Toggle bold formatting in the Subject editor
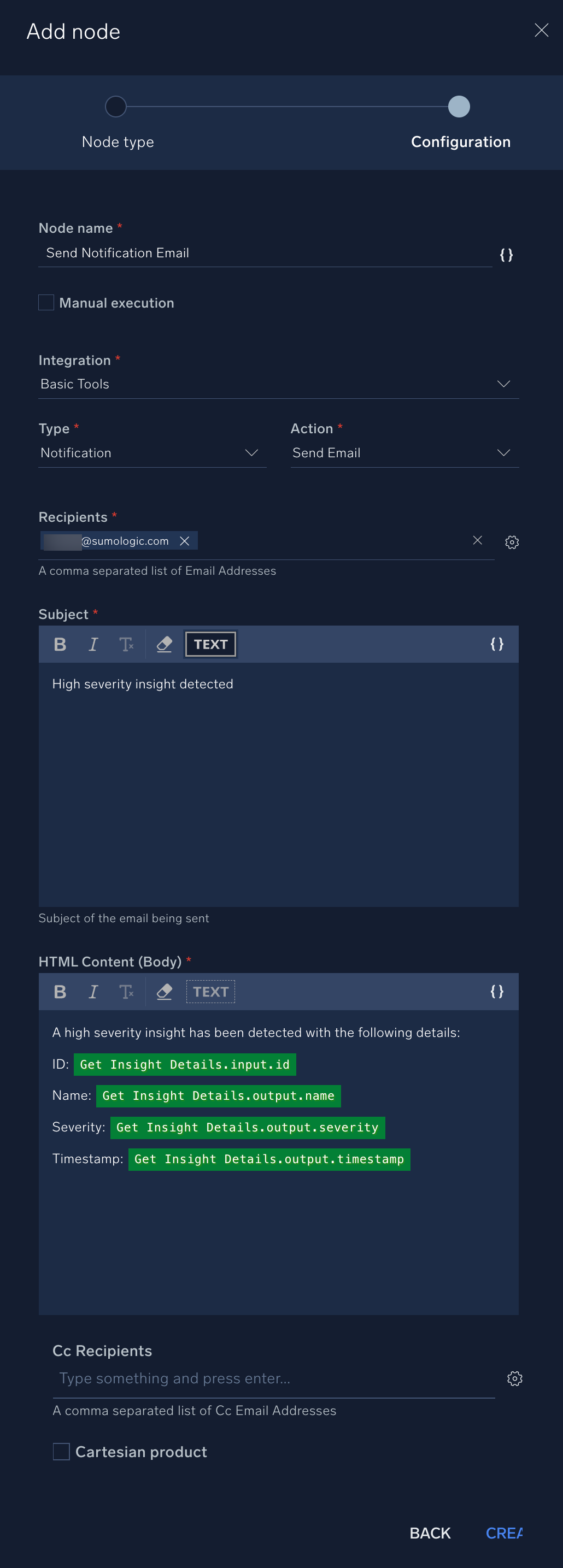563x1568 pixels. click(x=59, y=644)
